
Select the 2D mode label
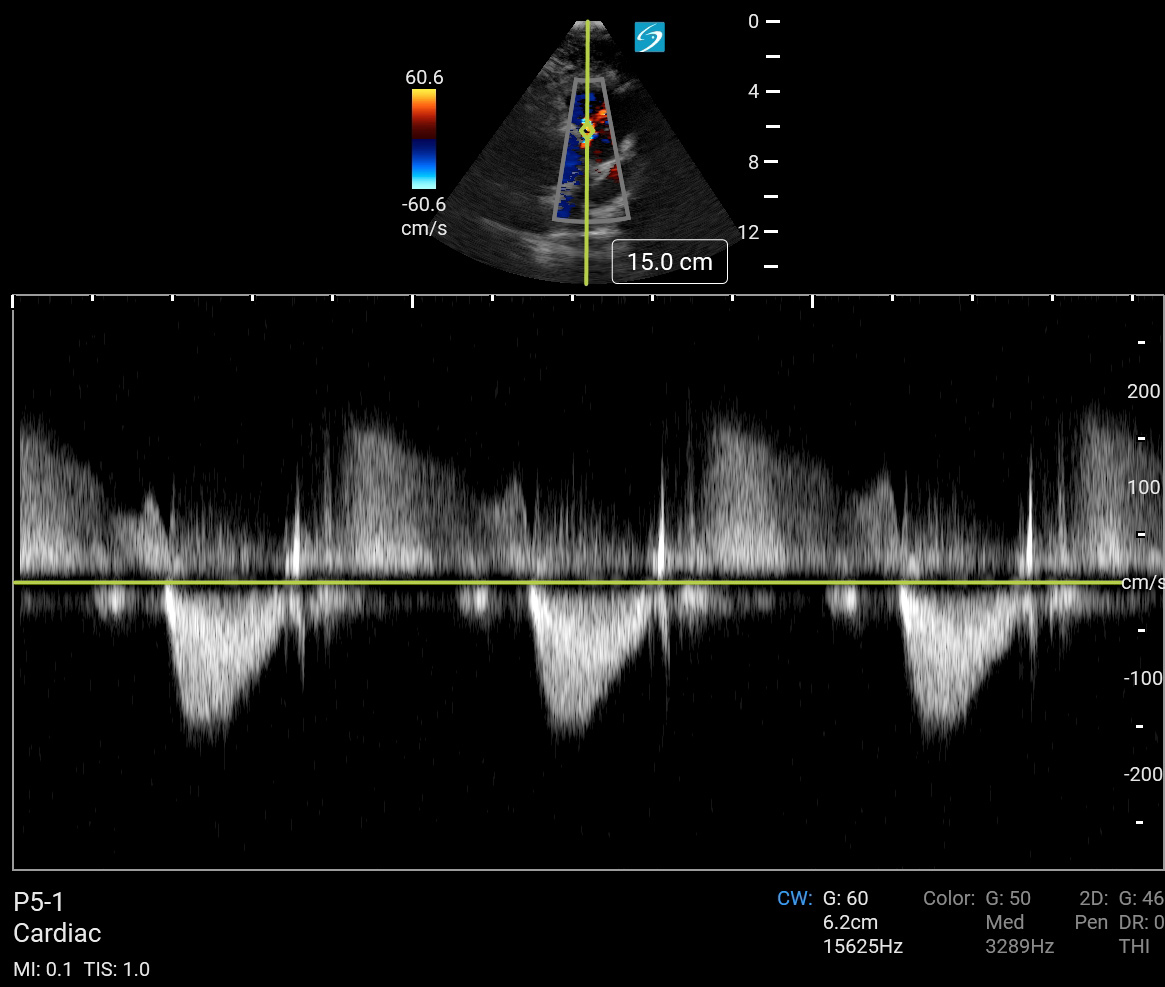point(1093,898)
